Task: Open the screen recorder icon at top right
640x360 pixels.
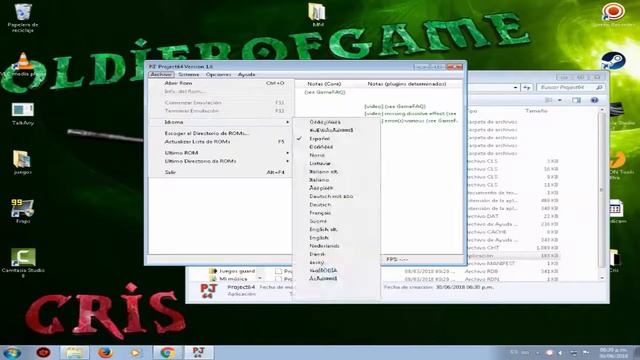Action: click(613, 12)
